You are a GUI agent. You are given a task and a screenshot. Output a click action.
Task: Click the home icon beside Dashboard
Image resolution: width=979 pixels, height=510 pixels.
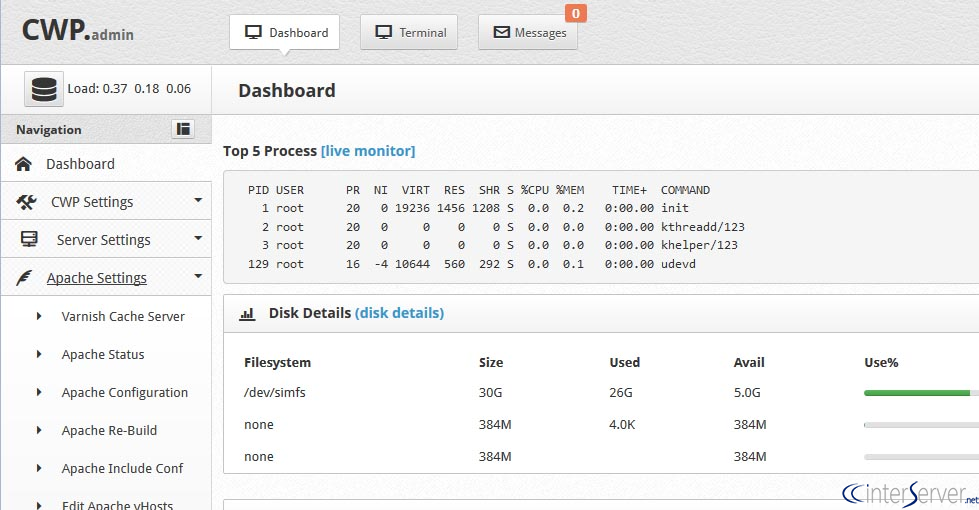(x=23, y=164)
